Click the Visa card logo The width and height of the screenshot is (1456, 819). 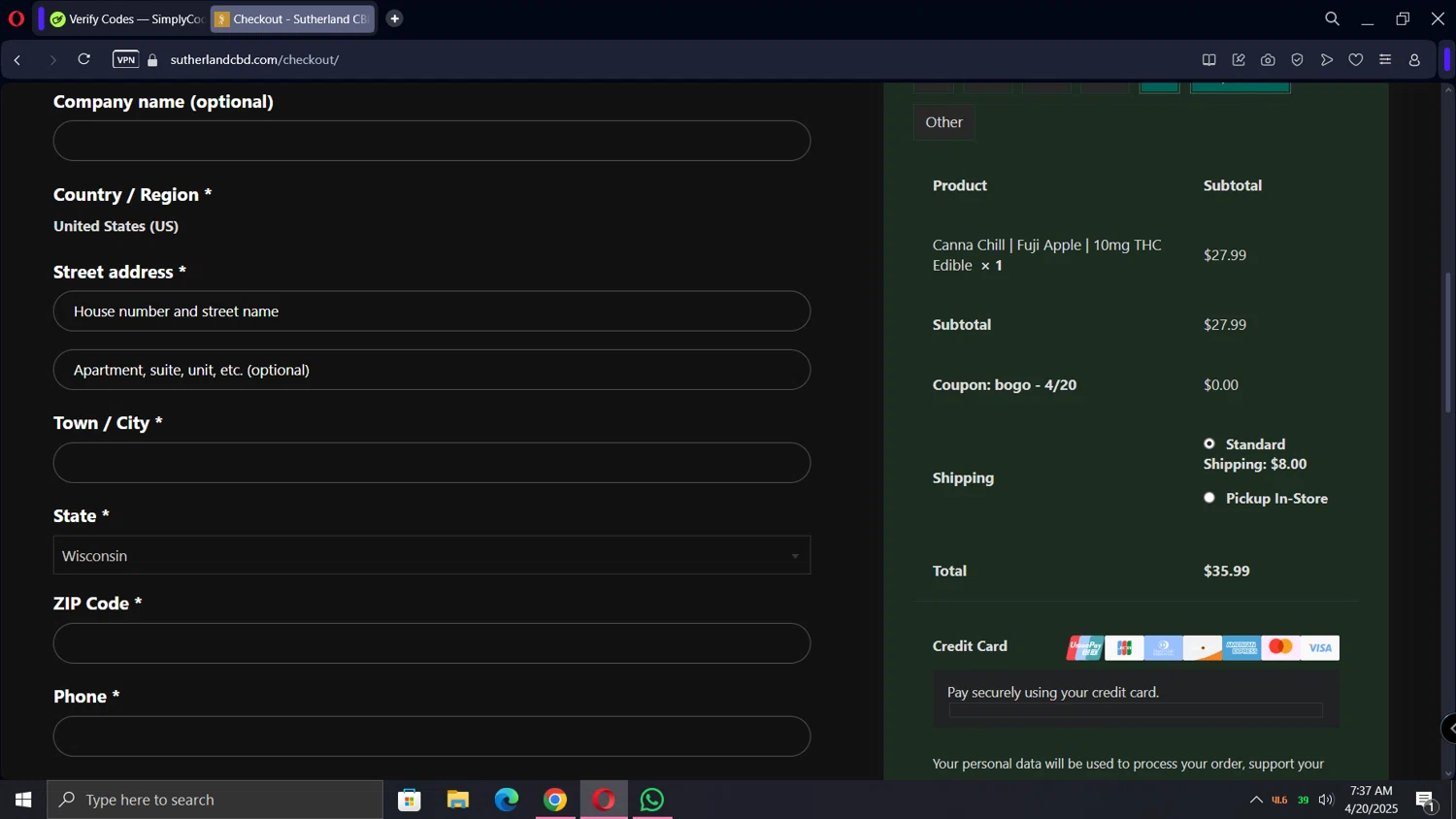[1320, 647]
